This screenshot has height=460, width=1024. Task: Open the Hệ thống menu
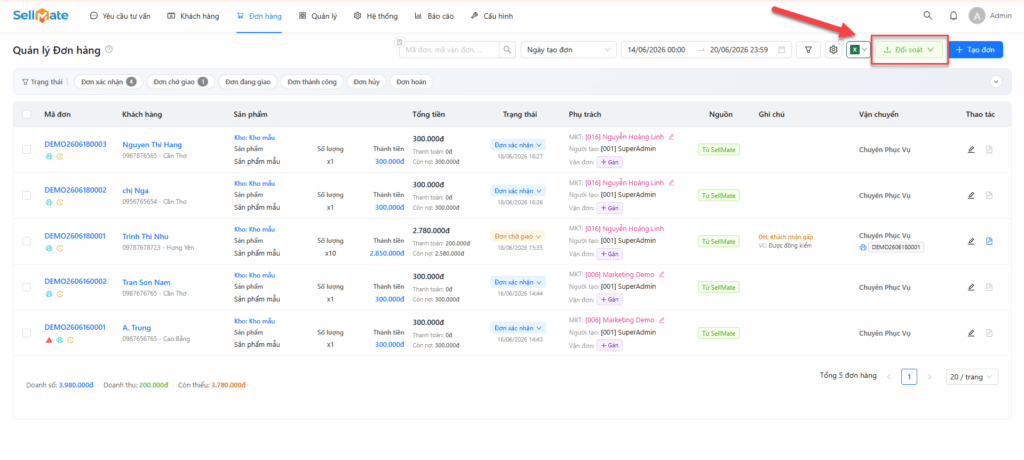point(376,16)
